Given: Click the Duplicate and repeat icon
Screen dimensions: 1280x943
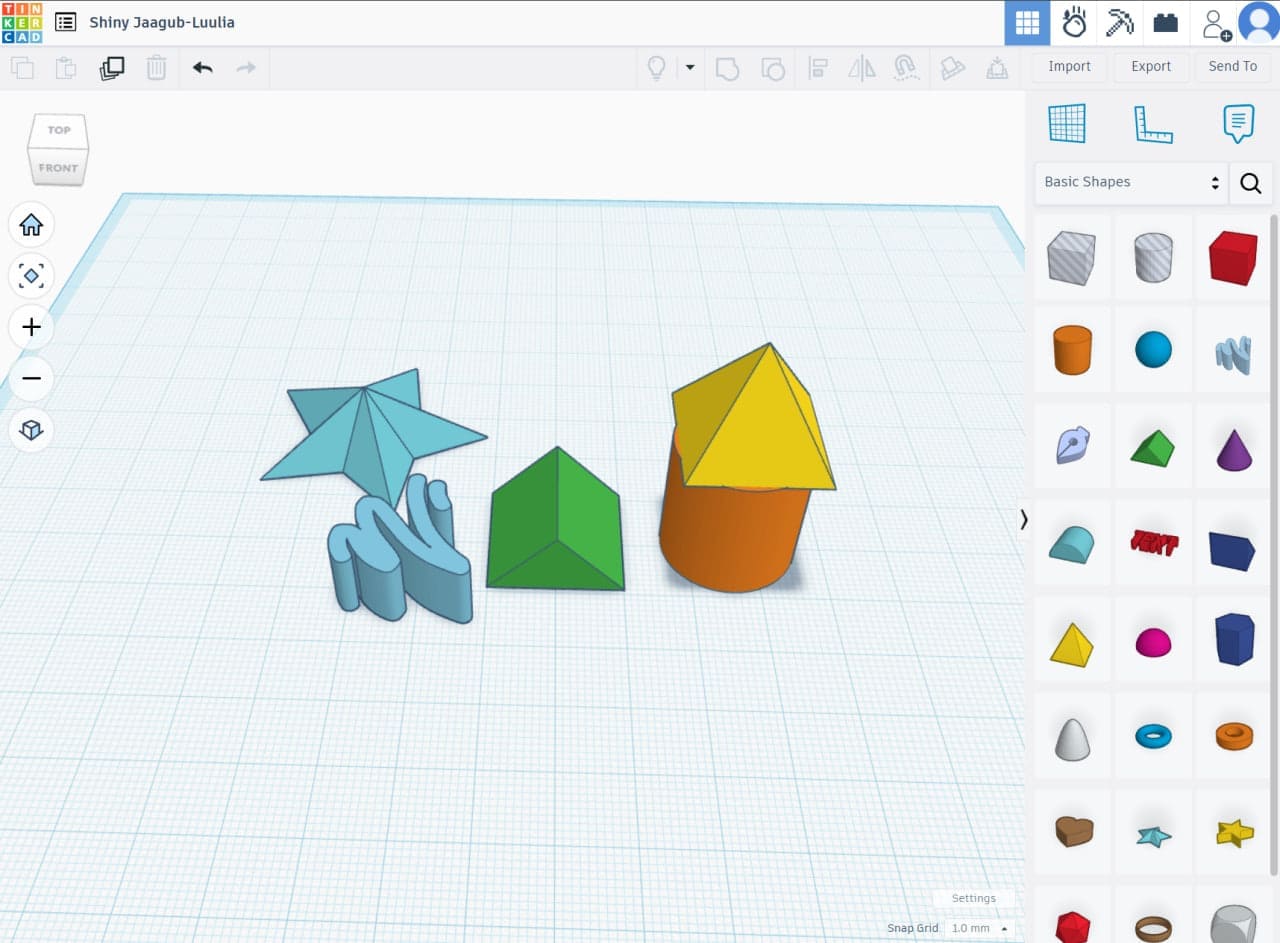Looking at the screenshot, I should (x=112, y=68).
